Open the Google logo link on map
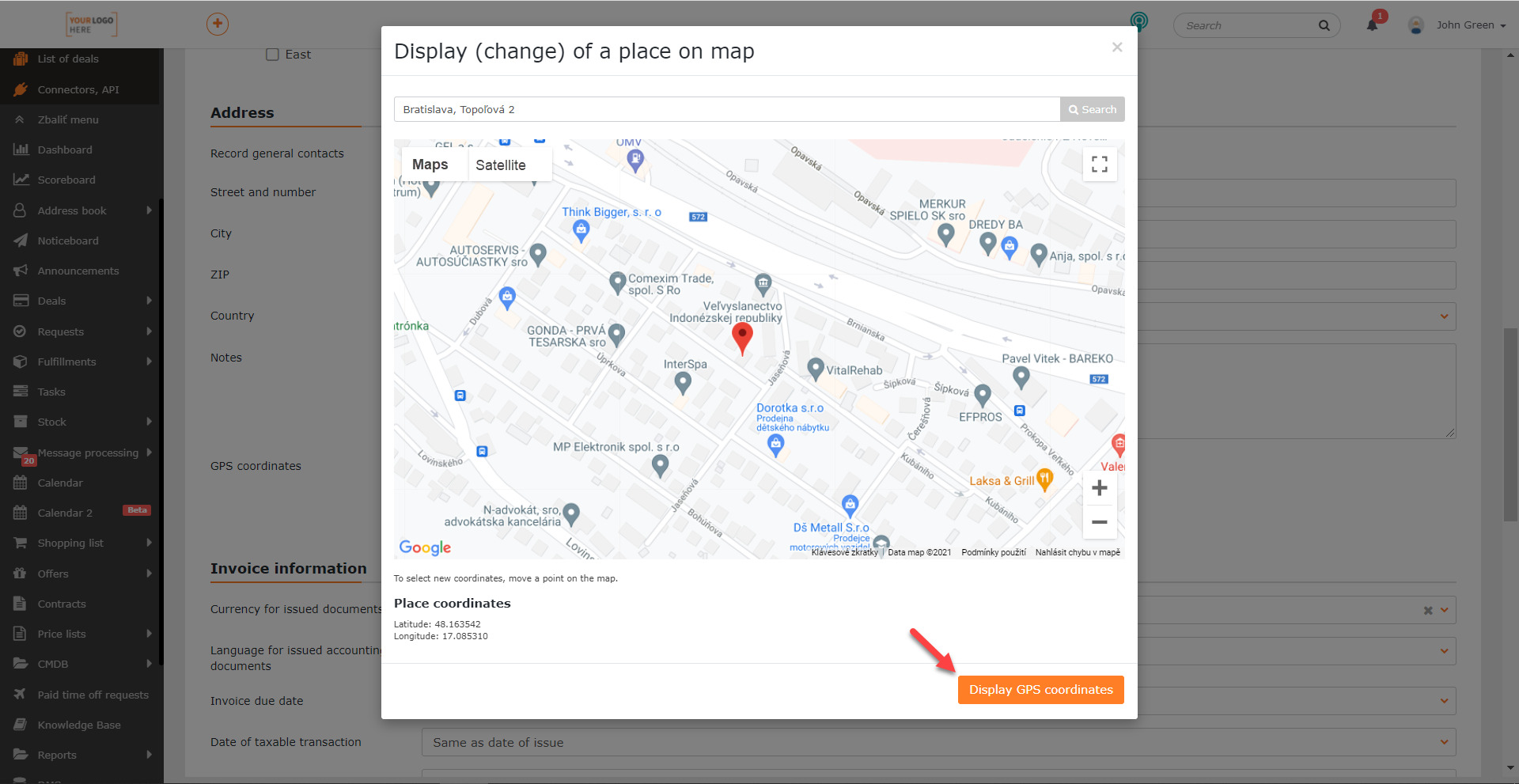 425,547
